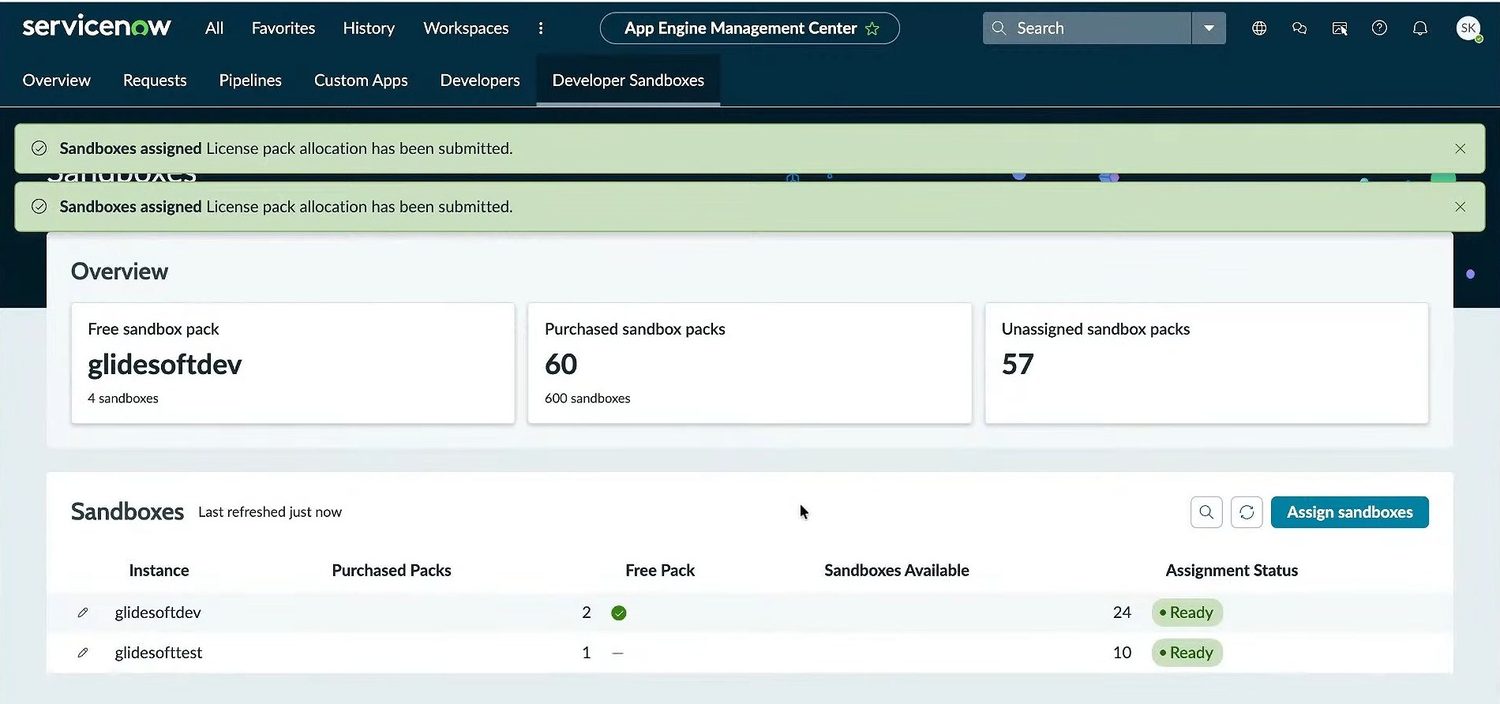Switch to the Overview tab

56,80
